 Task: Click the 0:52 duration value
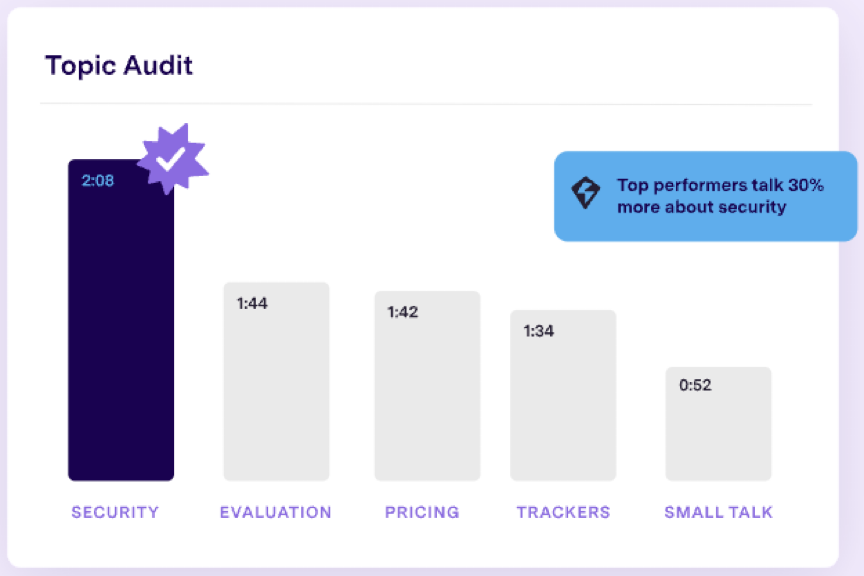click(x=695, y=385)
